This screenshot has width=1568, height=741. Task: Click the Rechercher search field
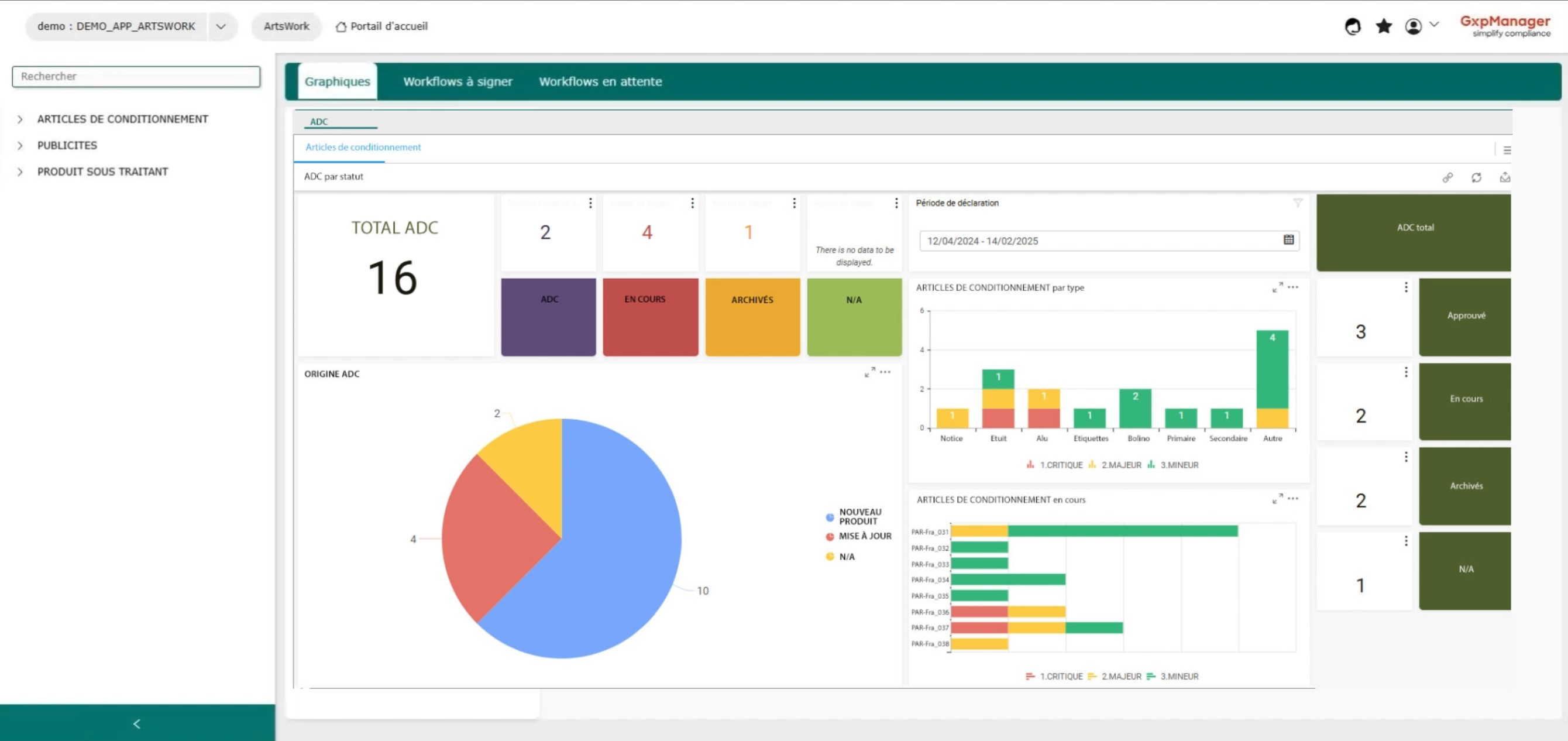click(136, 76)
